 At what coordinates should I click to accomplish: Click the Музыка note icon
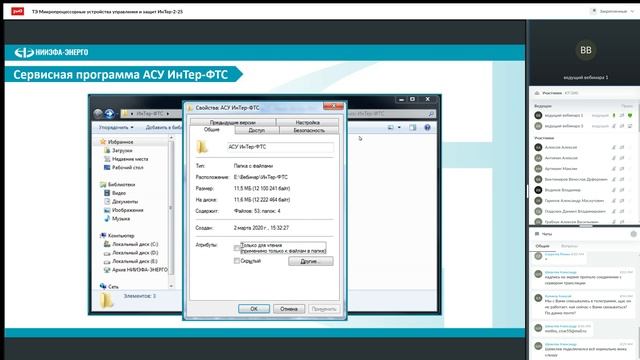tap(107, 218)
